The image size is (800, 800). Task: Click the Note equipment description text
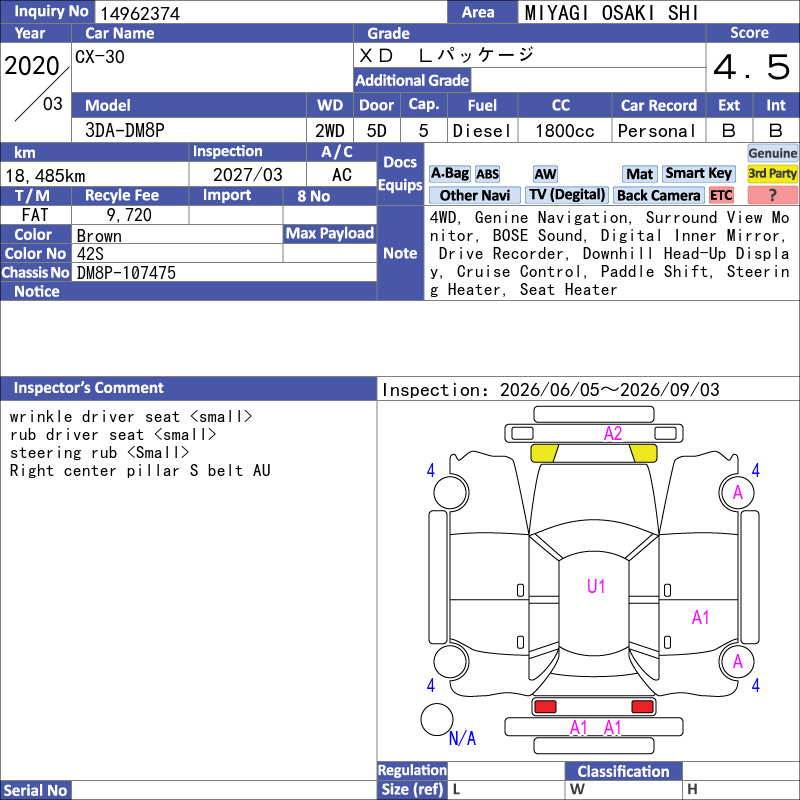pyautogui.click(x=610, y=254)
